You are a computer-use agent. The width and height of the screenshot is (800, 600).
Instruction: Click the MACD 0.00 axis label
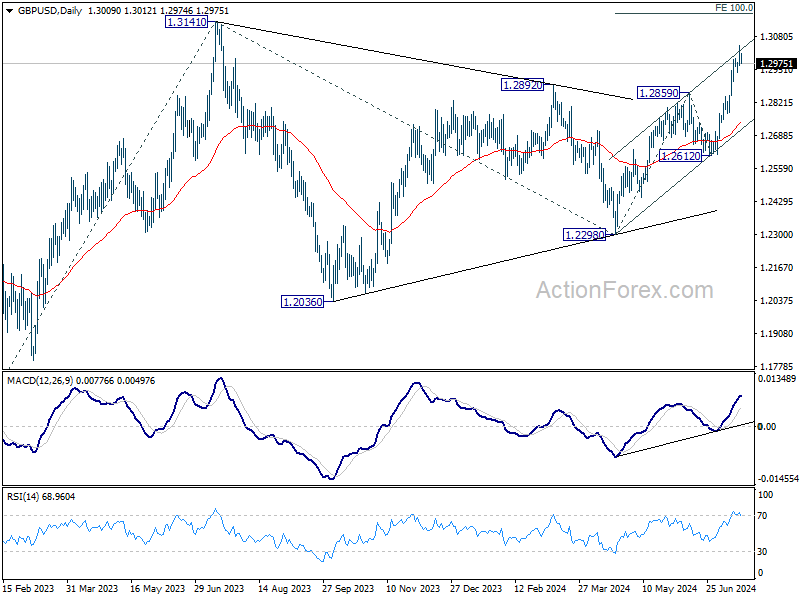pyautogui.click(x=767, y=427)
